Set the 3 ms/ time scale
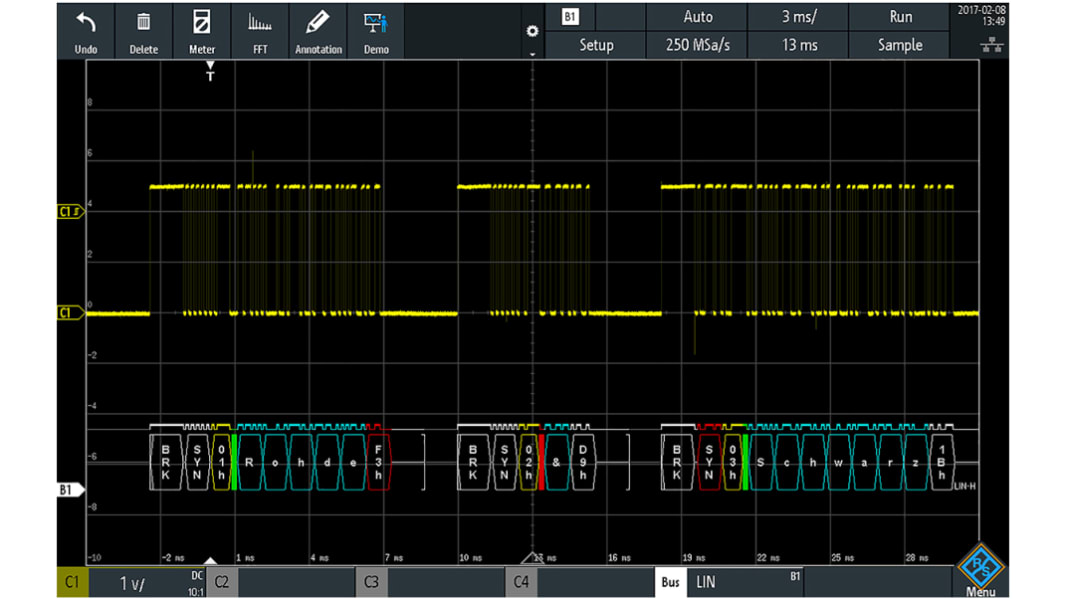 799,16
